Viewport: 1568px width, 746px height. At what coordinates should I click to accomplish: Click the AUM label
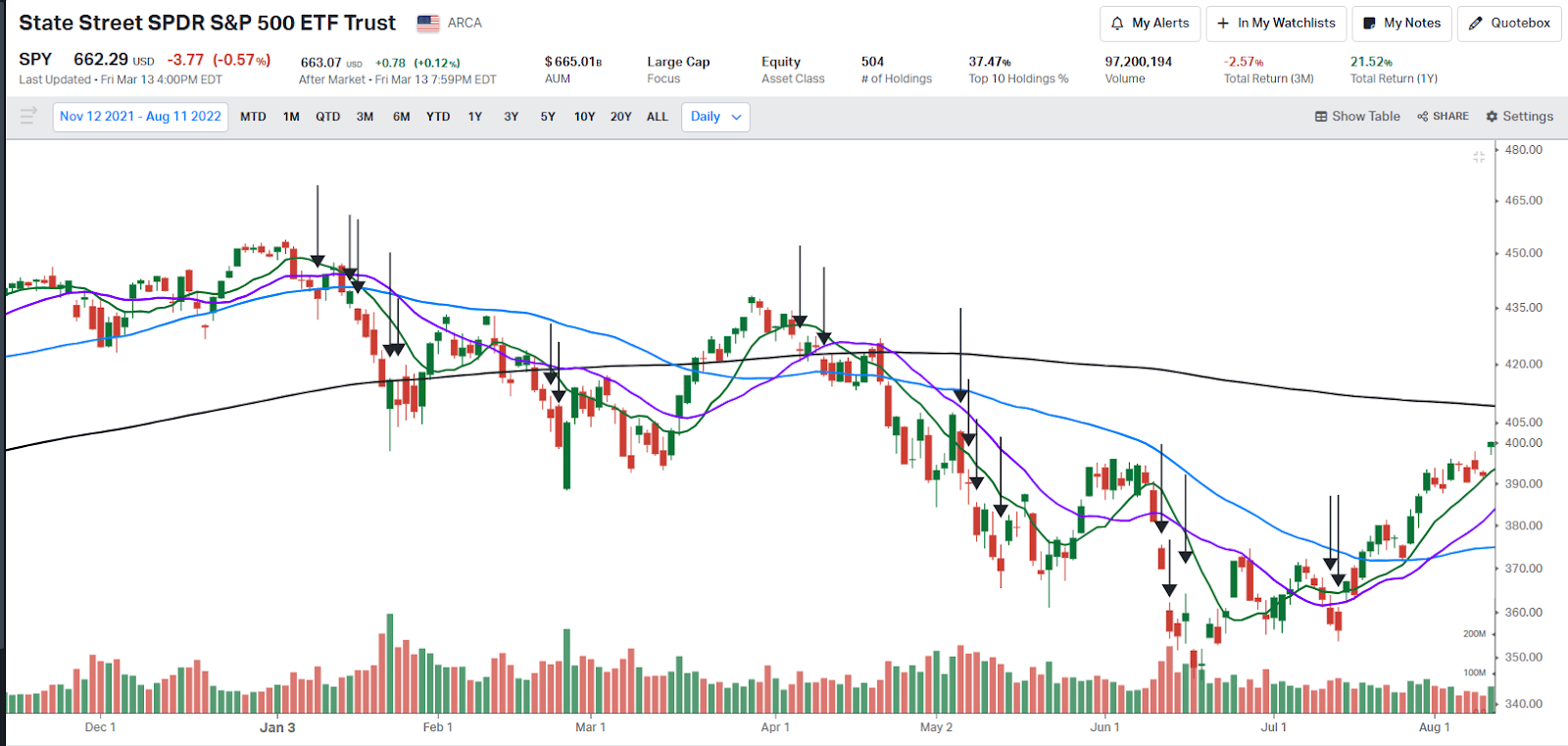coord(558,78)
